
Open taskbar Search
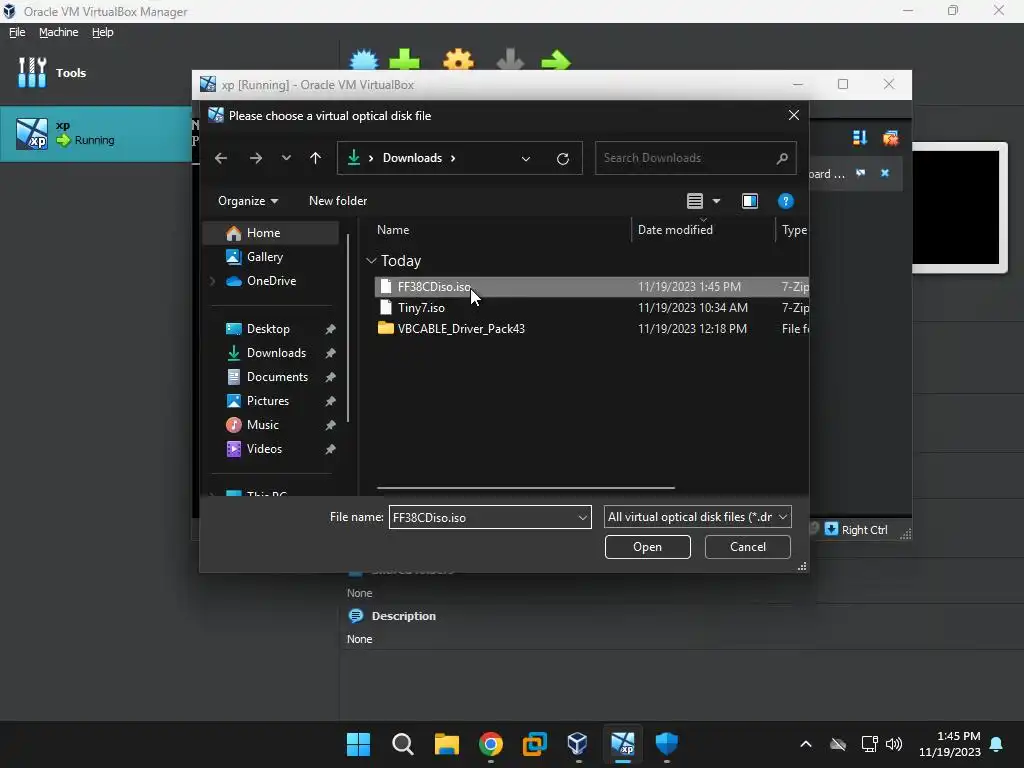point(402,744)
